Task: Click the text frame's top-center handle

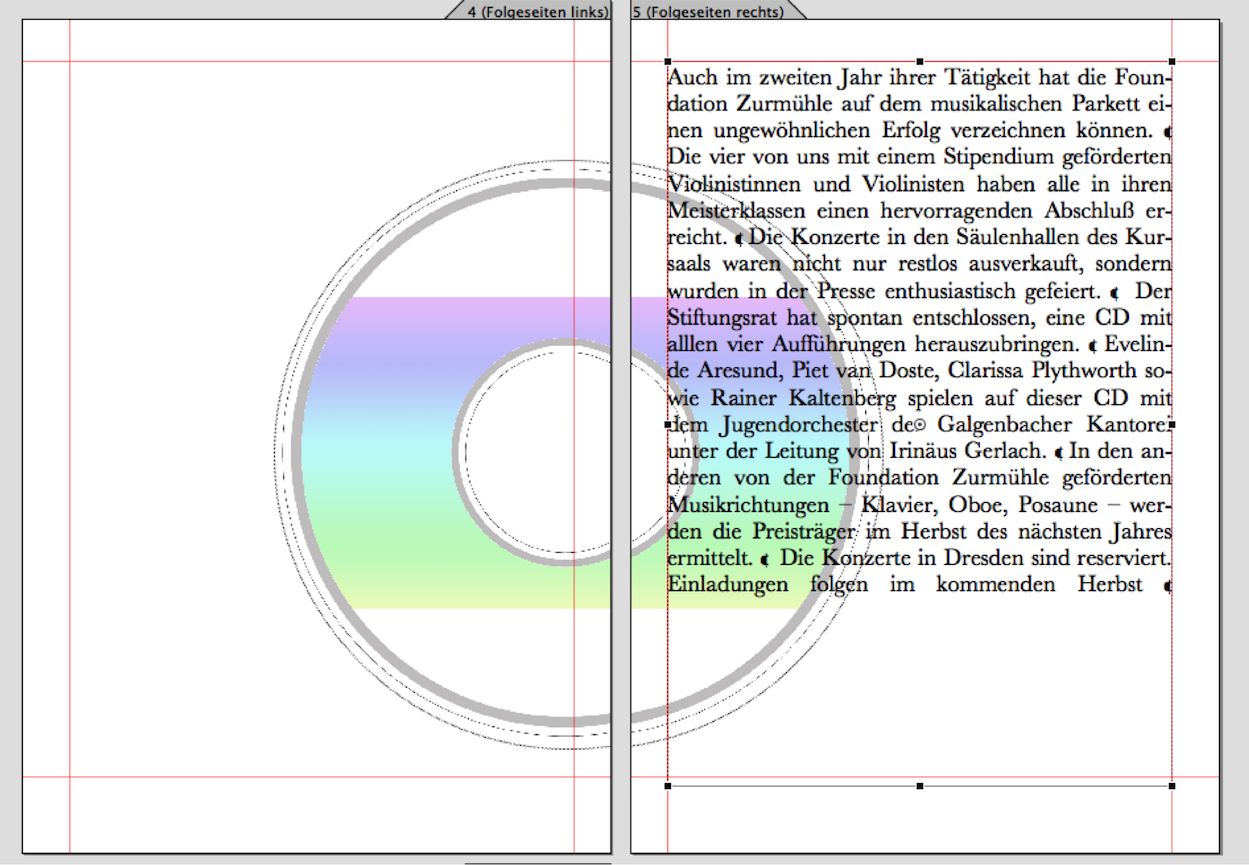Action: pyautogui.click(x=920, y=62)
